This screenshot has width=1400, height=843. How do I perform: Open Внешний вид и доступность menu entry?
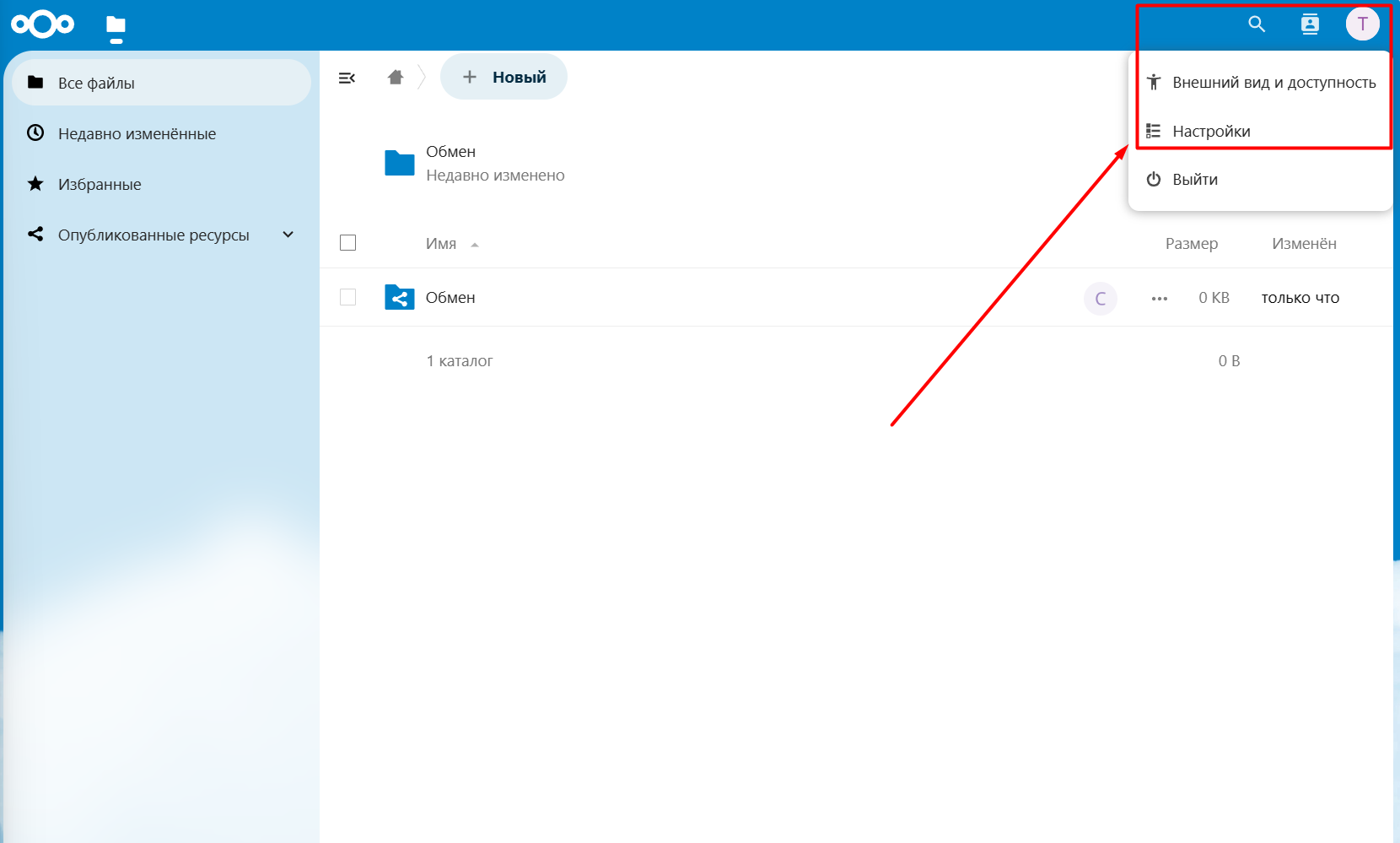[x=1260, y=83]
